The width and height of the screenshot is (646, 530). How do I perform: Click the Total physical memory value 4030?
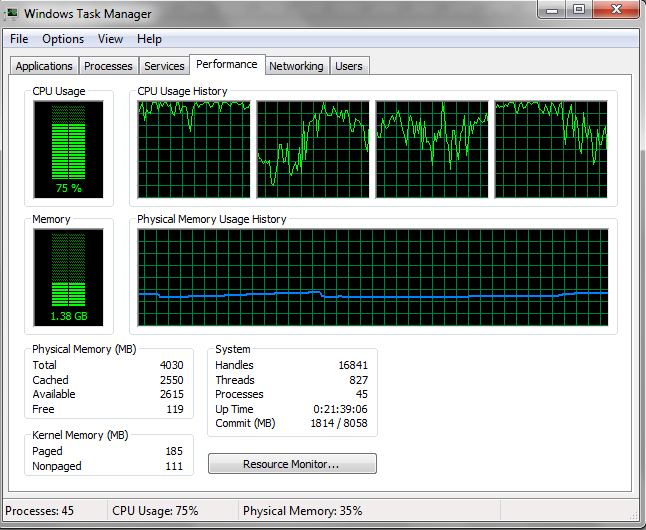coord(171,365)
